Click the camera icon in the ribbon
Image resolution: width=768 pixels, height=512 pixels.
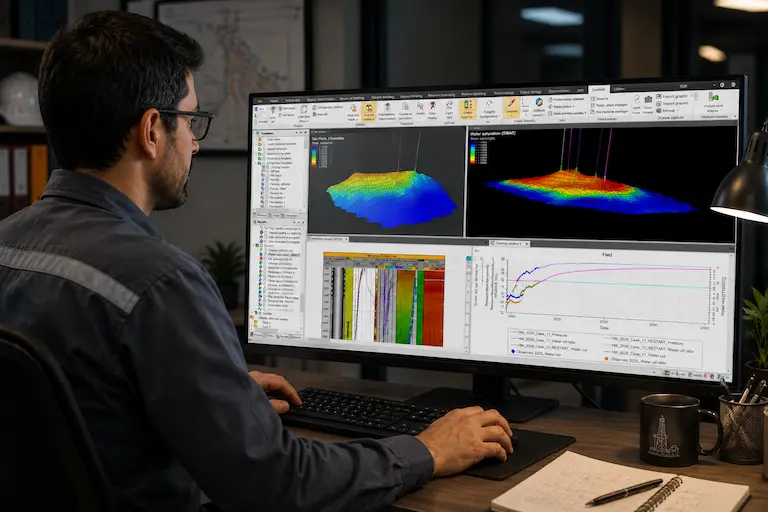pyautogui.click(x=648, y=100)
